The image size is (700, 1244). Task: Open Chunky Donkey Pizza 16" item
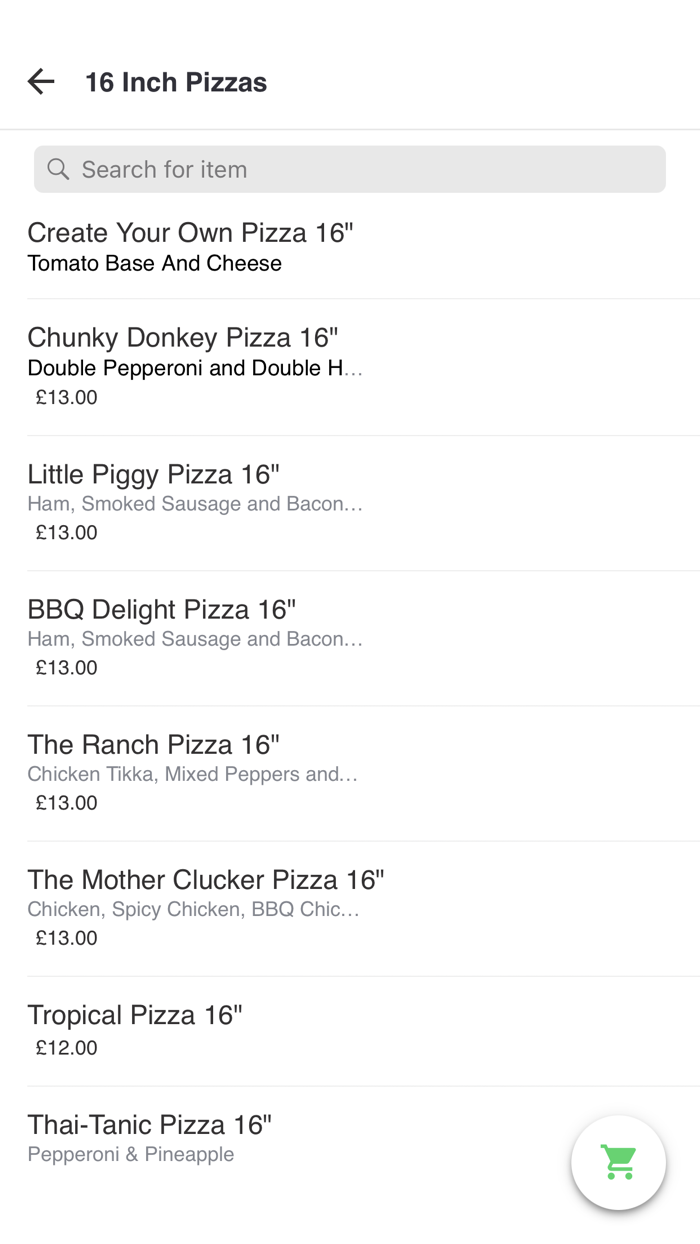click(183, 338)
